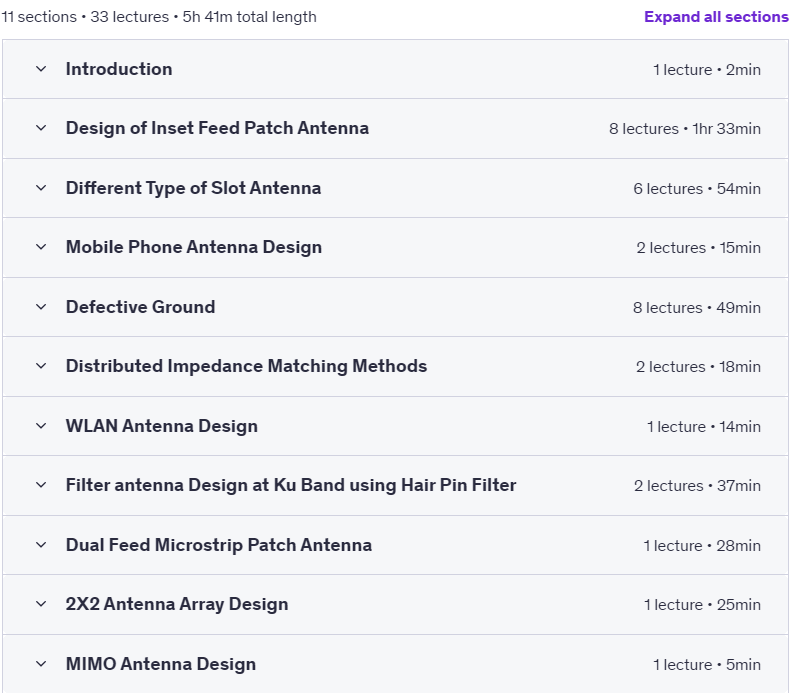Click chevron icon beside Defective Ground
The width and height of the screenshot is (792, 693).
[41, 307]
